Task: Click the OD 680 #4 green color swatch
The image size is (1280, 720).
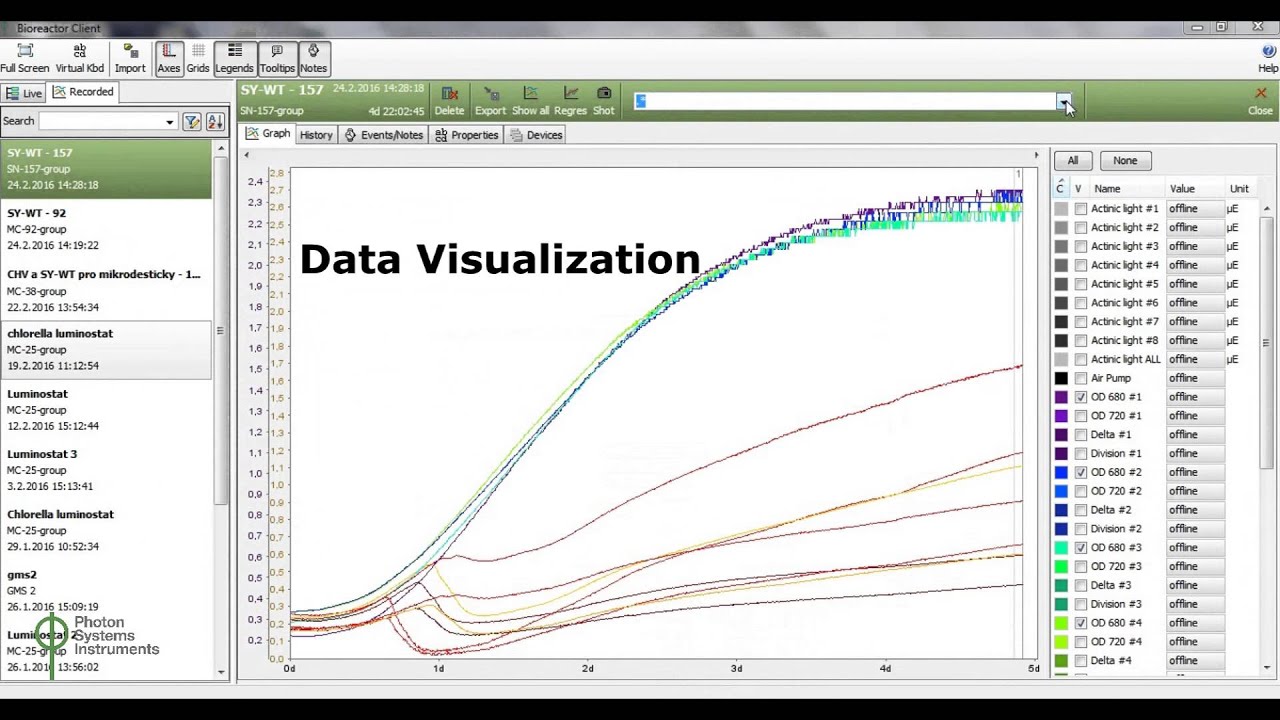Action: click(1061, 622)
